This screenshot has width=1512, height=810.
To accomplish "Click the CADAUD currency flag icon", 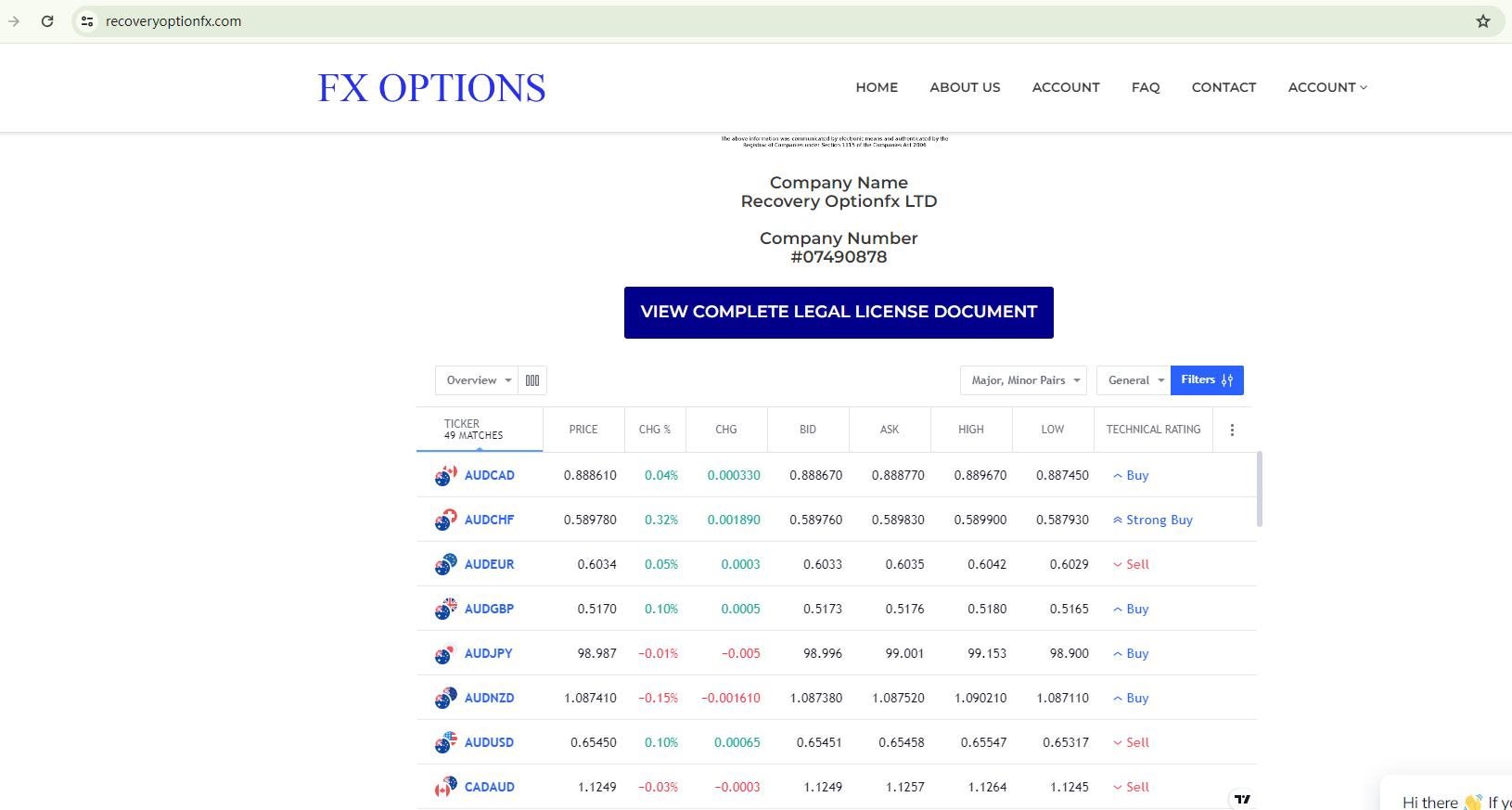I will (445, 788).
